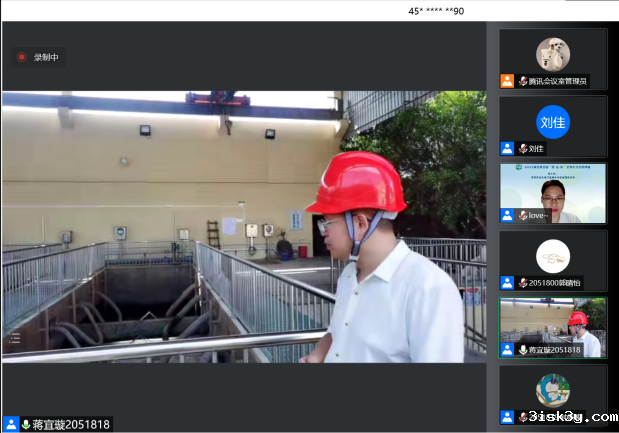This screenshot has width=619, height=433.
Task: Click the red recording dot icon
Action: tap(22, 57)
